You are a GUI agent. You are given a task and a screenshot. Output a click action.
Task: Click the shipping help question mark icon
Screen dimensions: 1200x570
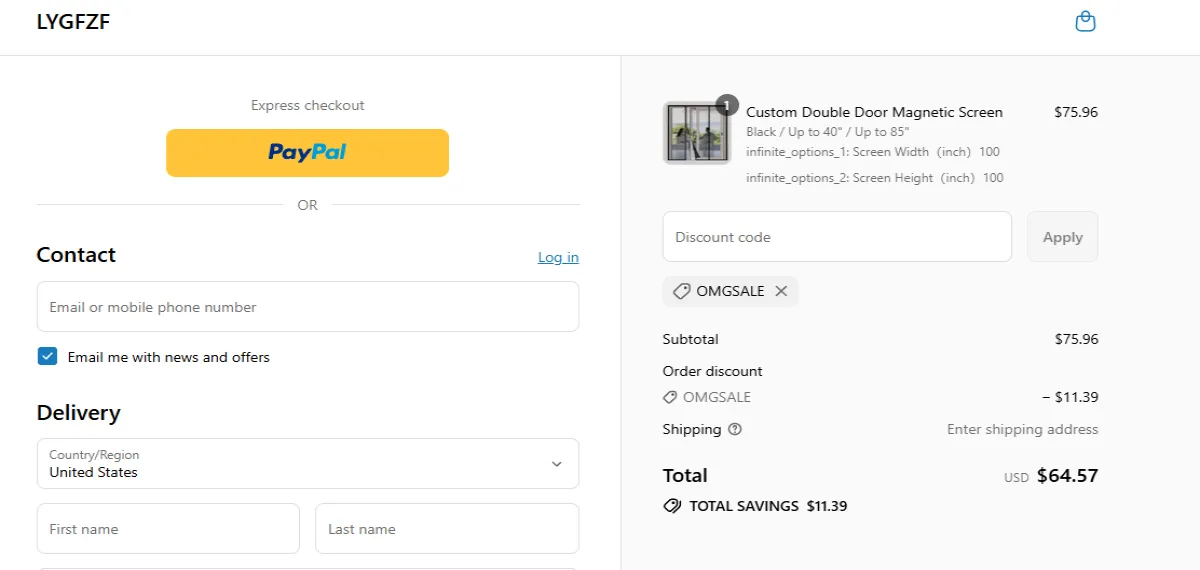point(735,429)
